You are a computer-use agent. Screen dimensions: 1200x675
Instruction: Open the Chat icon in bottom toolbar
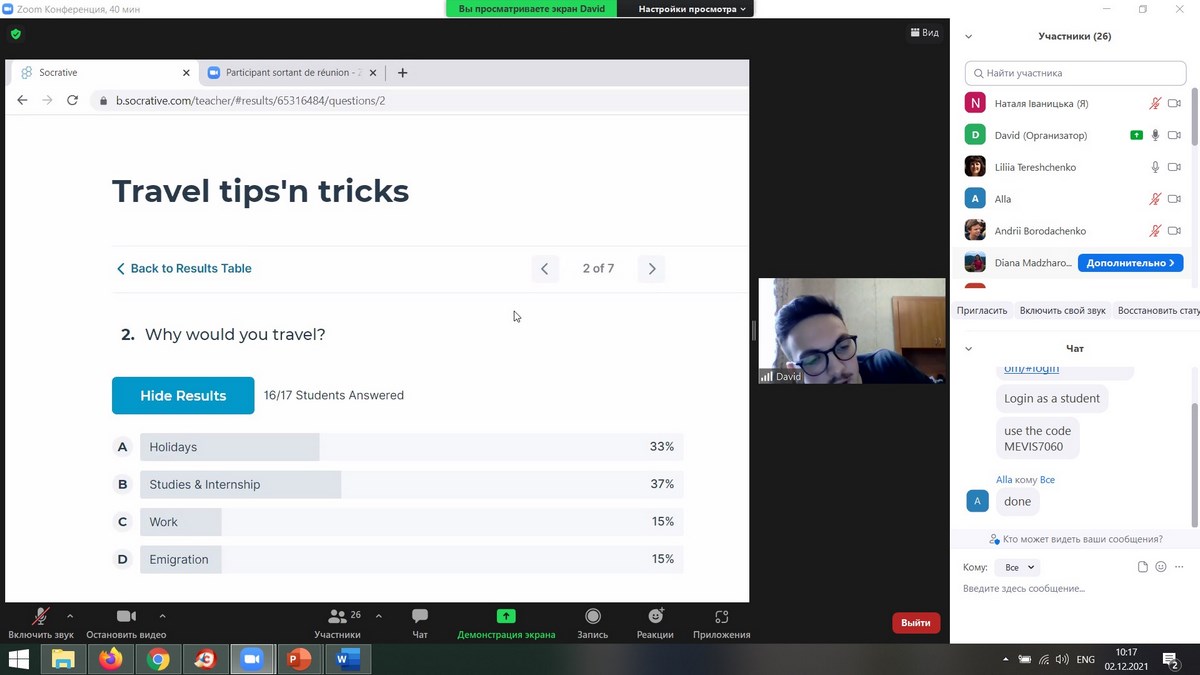click(x=420, y=617)
